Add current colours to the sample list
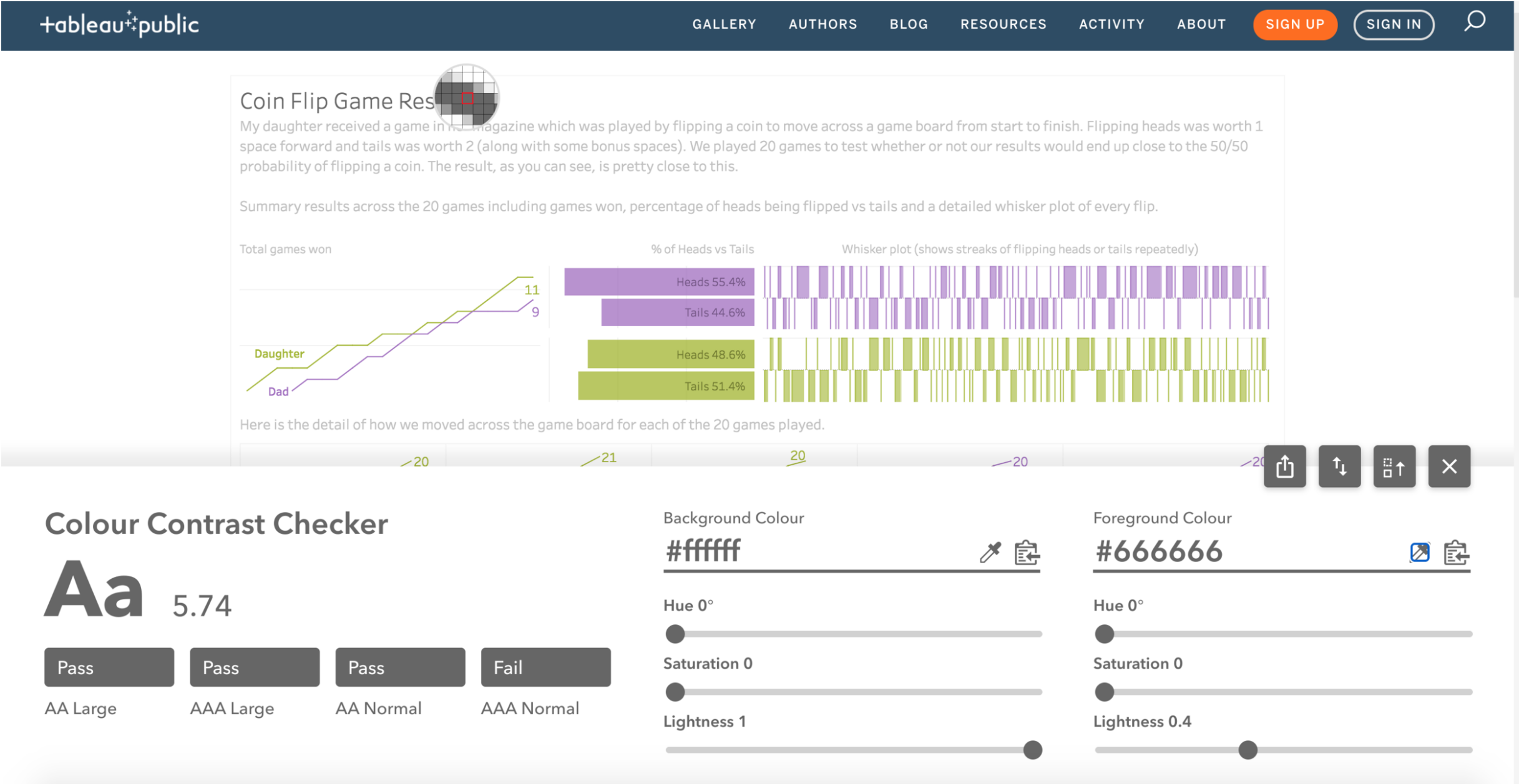Image resolution: width=1519 pixels, height=784 pixels. (1395, 466)
